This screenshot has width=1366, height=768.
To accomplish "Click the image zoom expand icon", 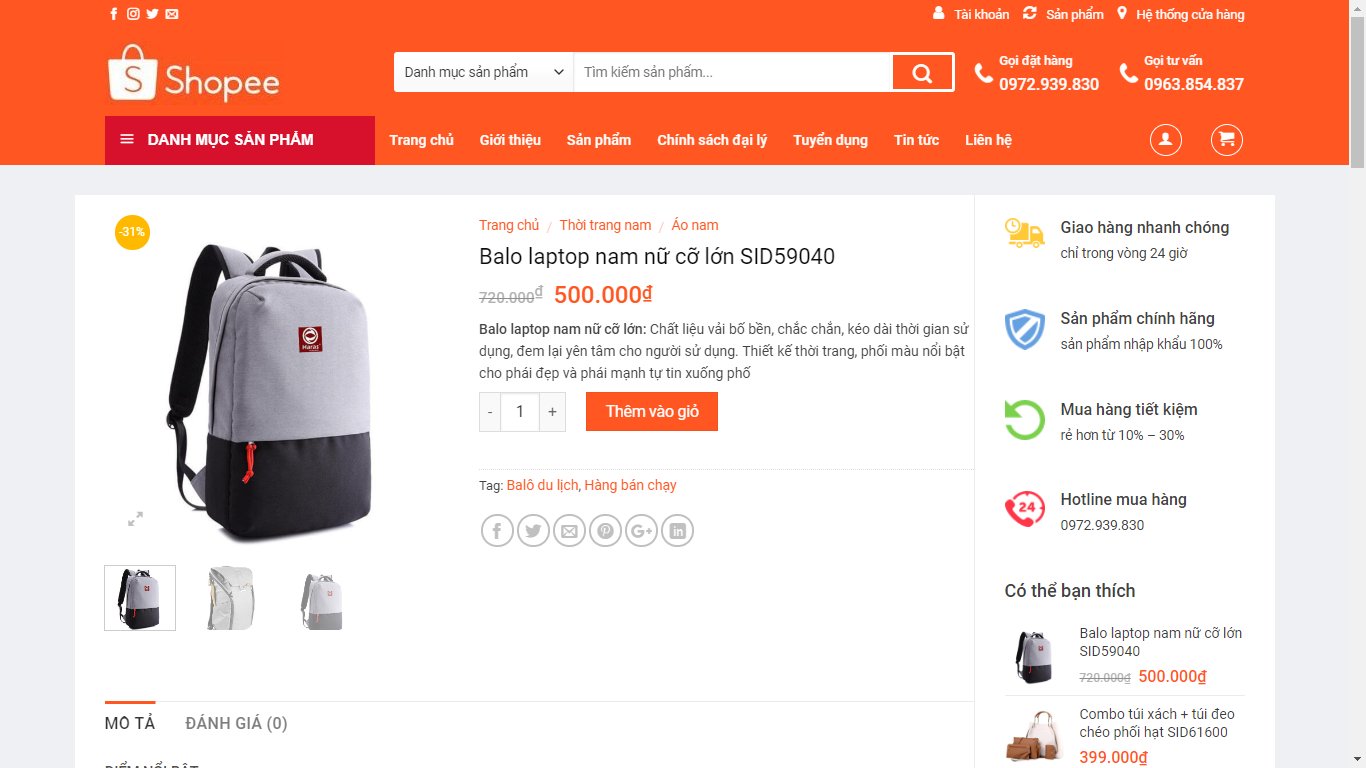I will click(135, 518).
